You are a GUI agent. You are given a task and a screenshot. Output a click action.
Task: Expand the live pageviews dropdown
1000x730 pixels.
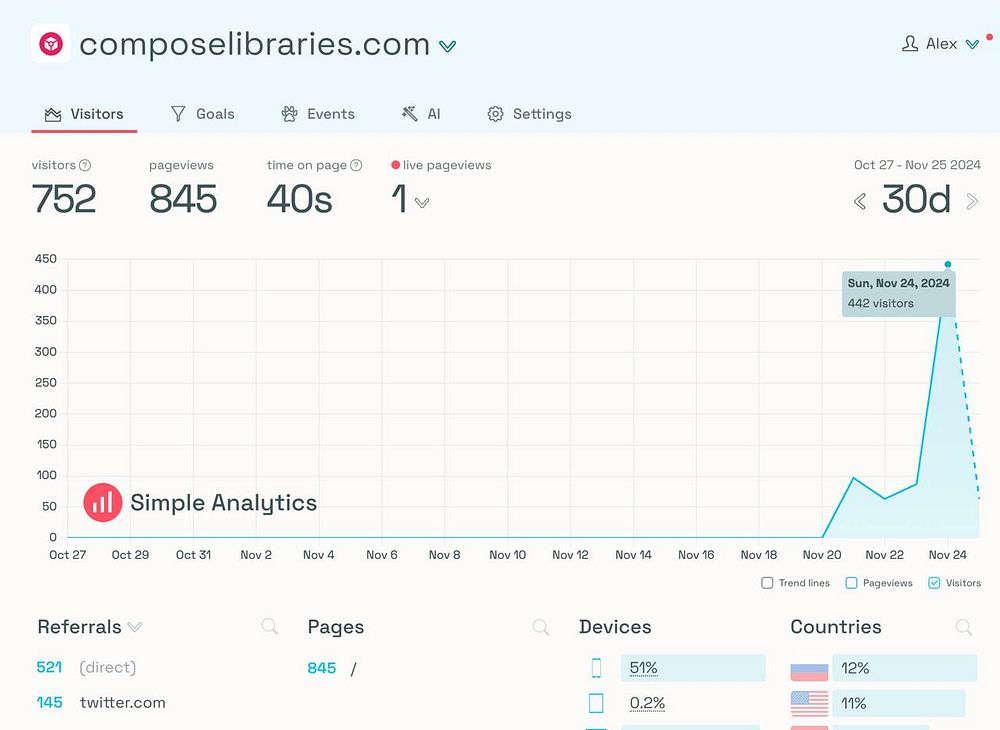422,202
